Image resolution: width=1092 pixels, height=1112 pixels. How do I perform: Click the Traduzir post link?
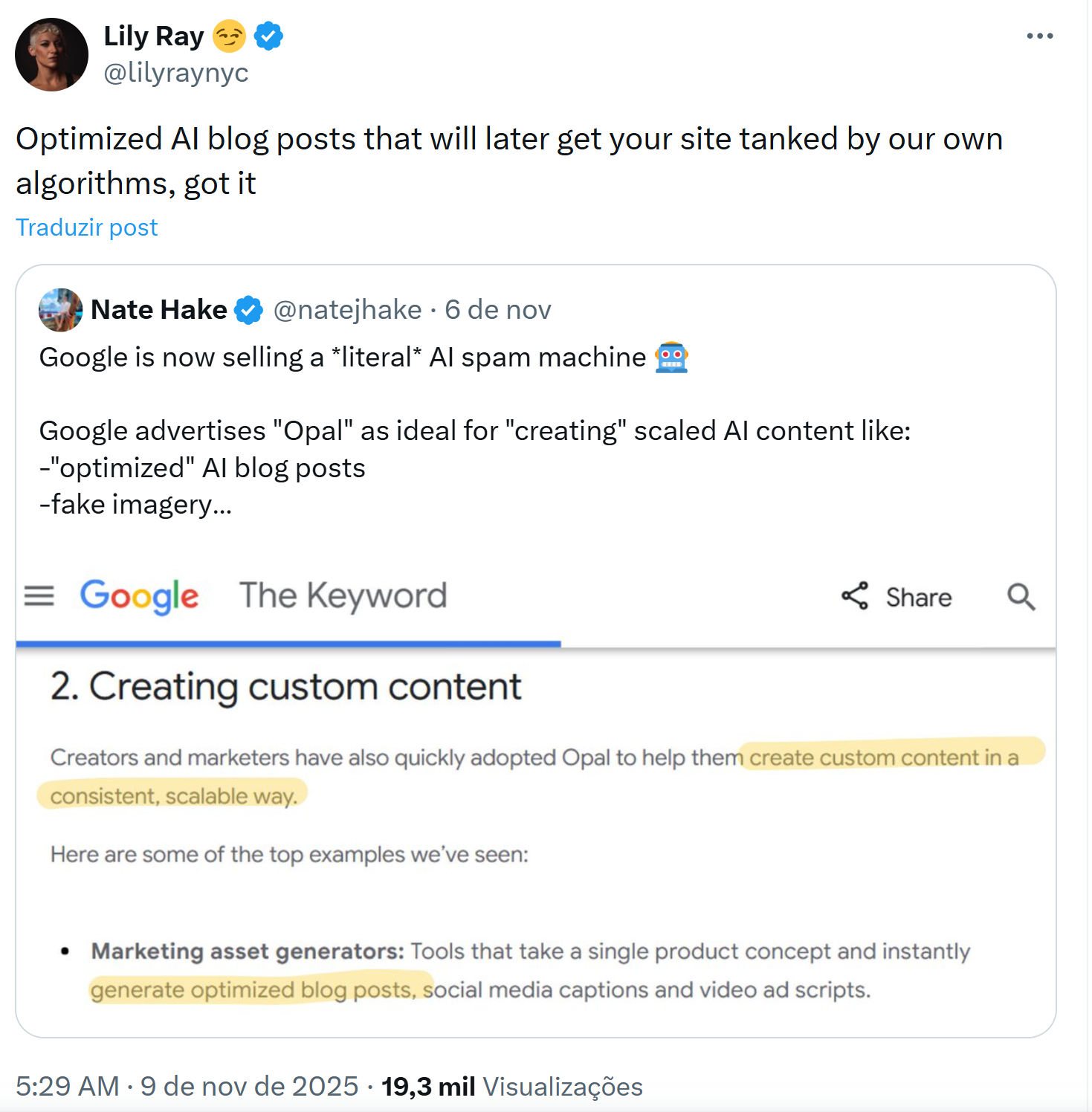[x=87, y=227]
